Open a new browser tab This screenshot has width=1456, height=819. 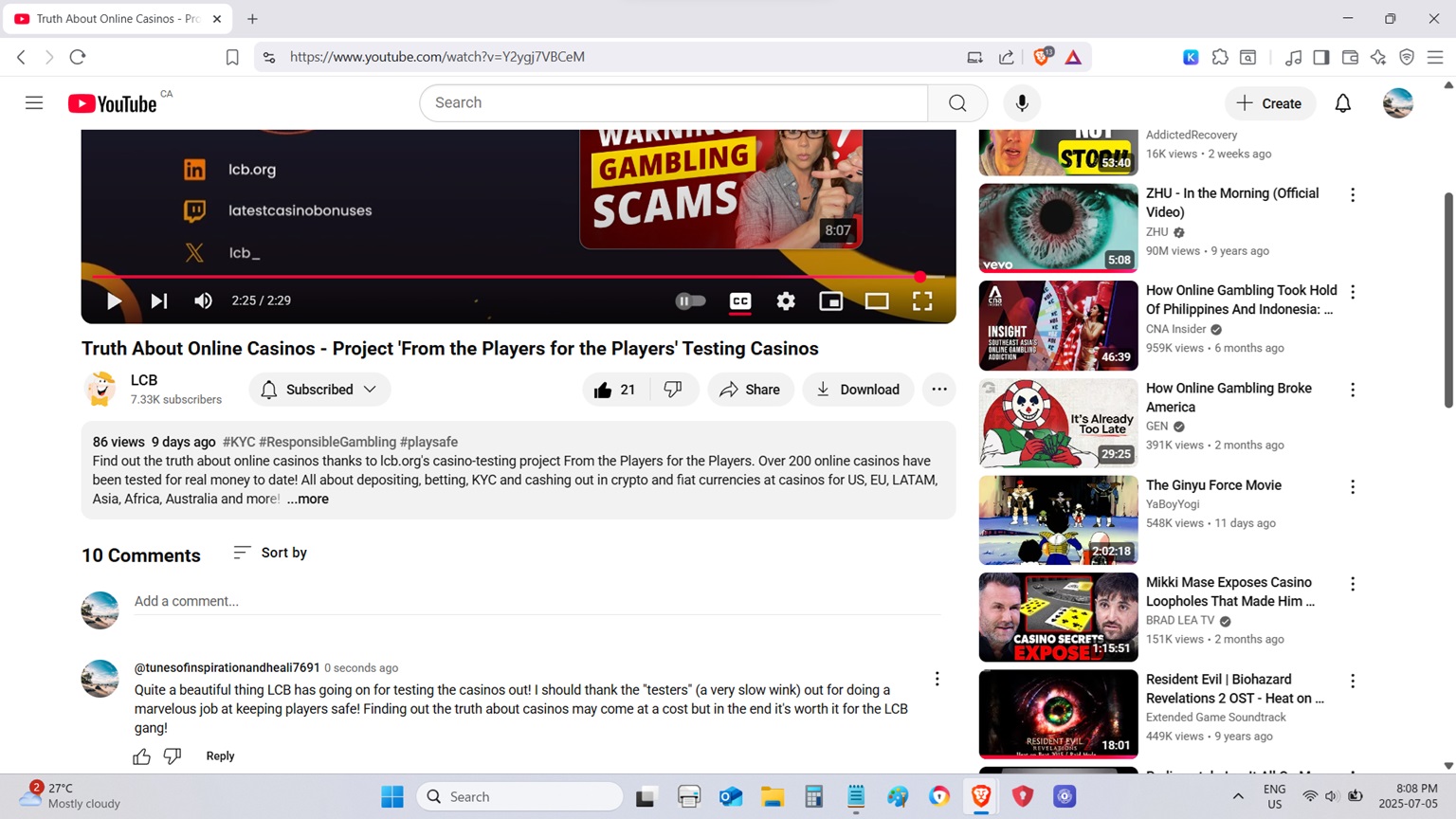(x=252, y=19)
